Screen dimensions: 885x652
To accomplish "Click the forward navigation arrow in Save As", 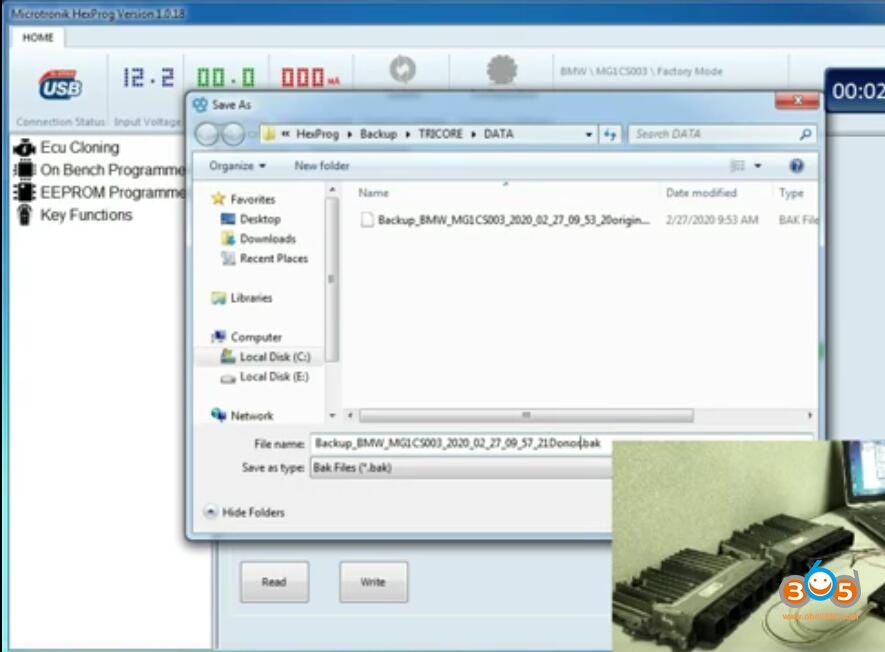I will [232, 134].
